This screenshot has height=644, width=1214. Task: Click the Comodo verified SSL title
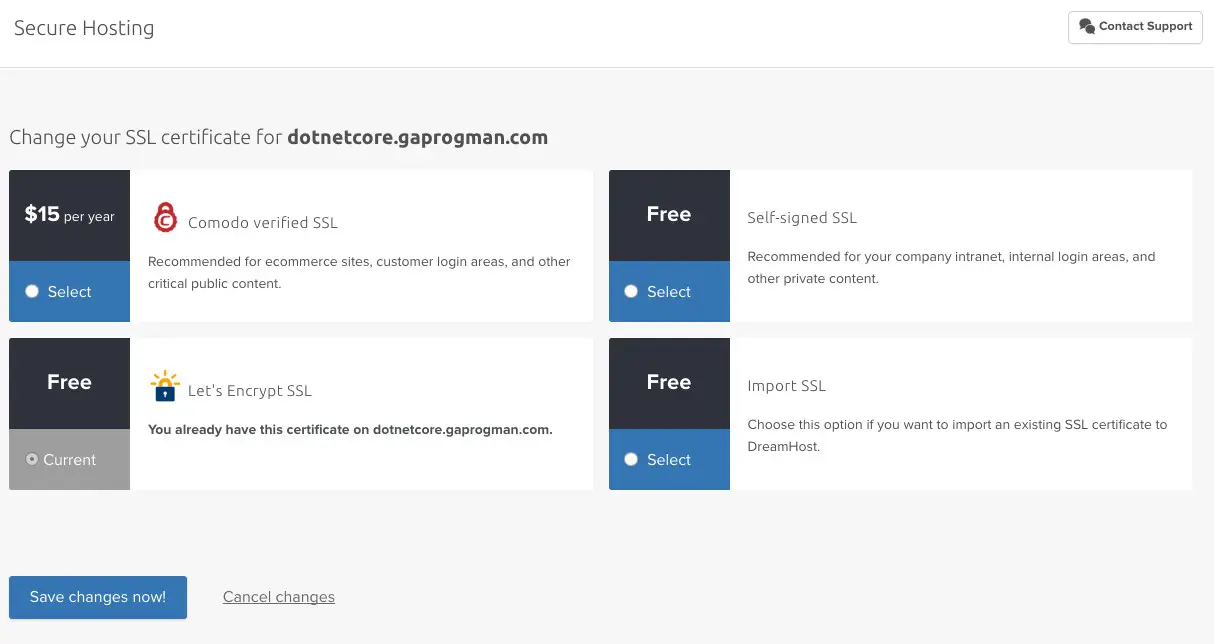tap(263, 223)
